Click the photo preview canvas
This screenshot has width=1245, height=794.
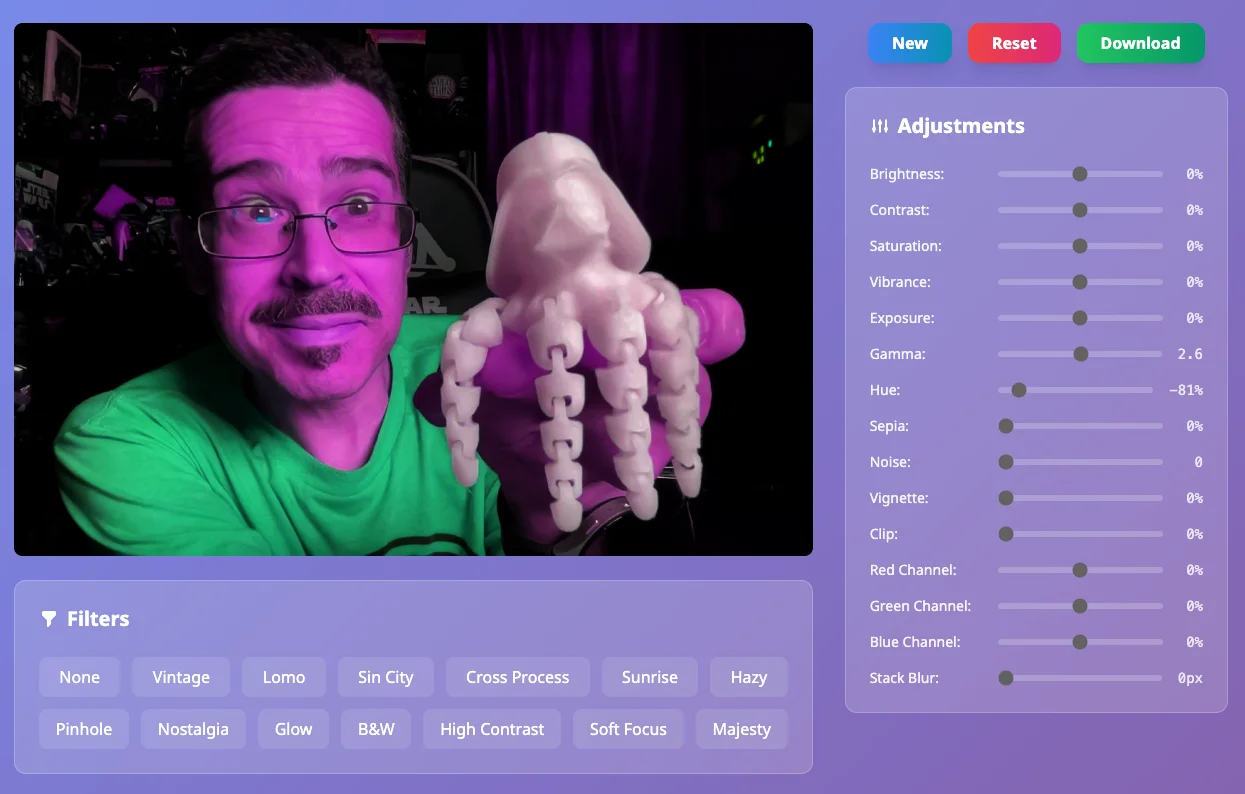413,289
